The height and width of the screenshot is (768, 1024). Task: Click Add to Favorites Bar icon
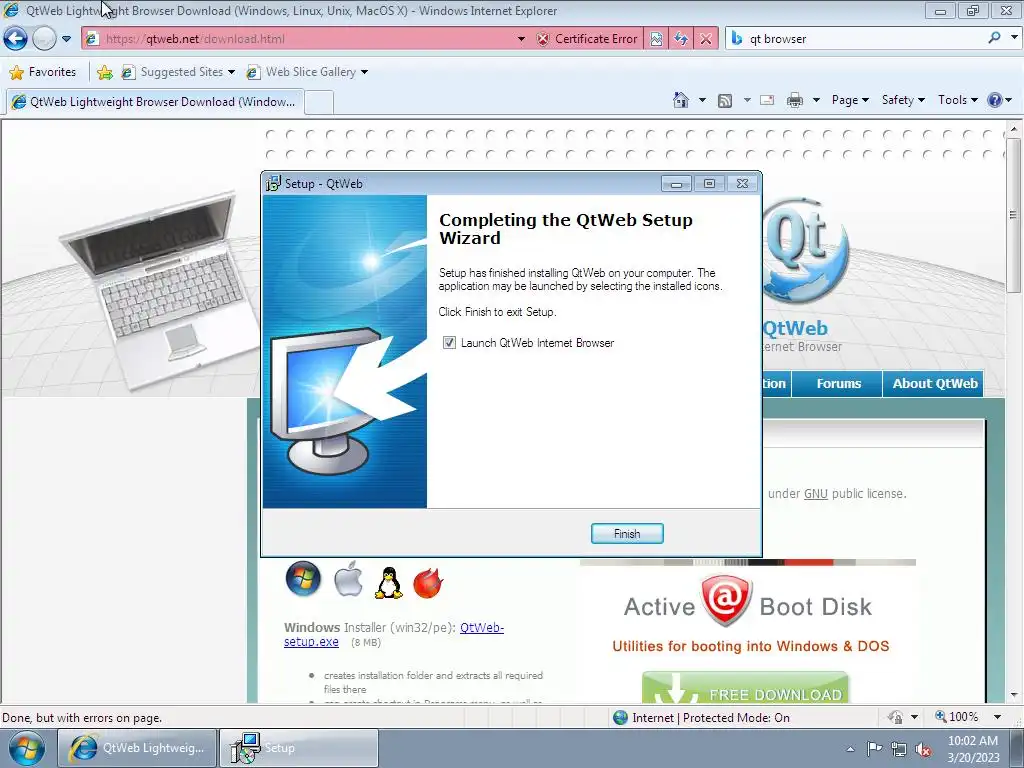click(104, 72)
